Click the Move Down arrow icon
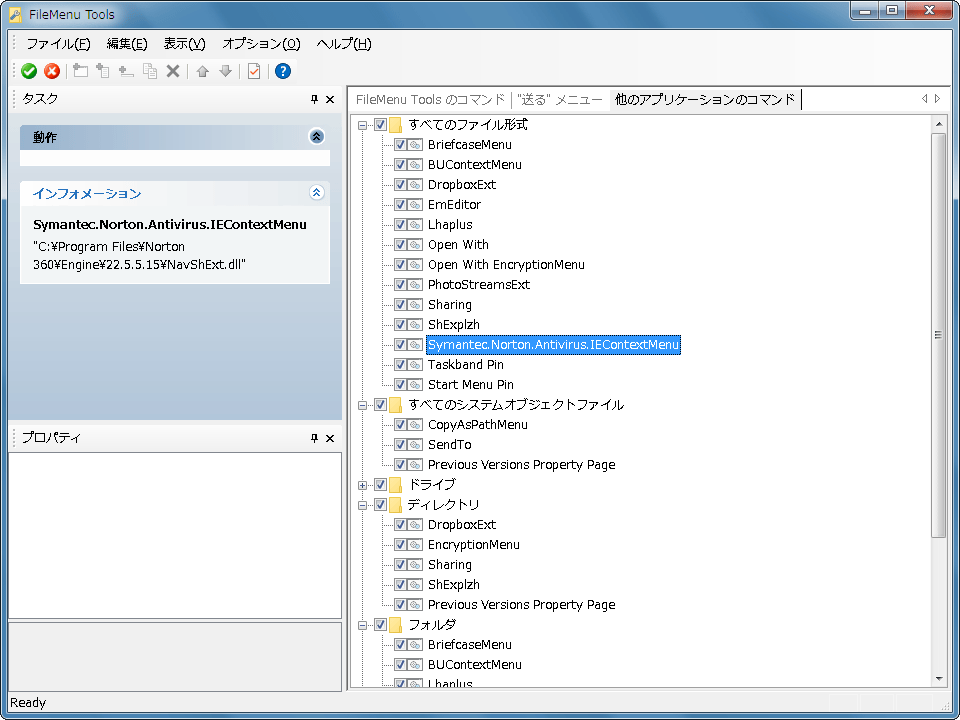This screenshot has height=720, width=960. point(225,71)
